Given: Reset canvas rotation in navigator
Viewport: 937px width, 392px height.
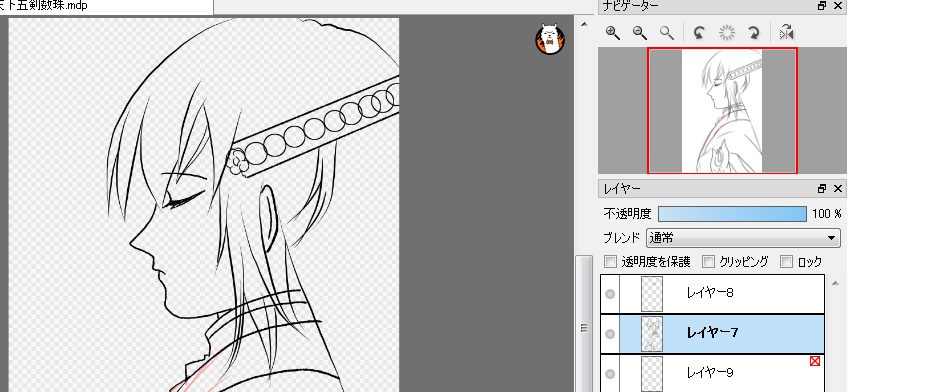Looking at the screenshot, I should (x=726, y=33).
